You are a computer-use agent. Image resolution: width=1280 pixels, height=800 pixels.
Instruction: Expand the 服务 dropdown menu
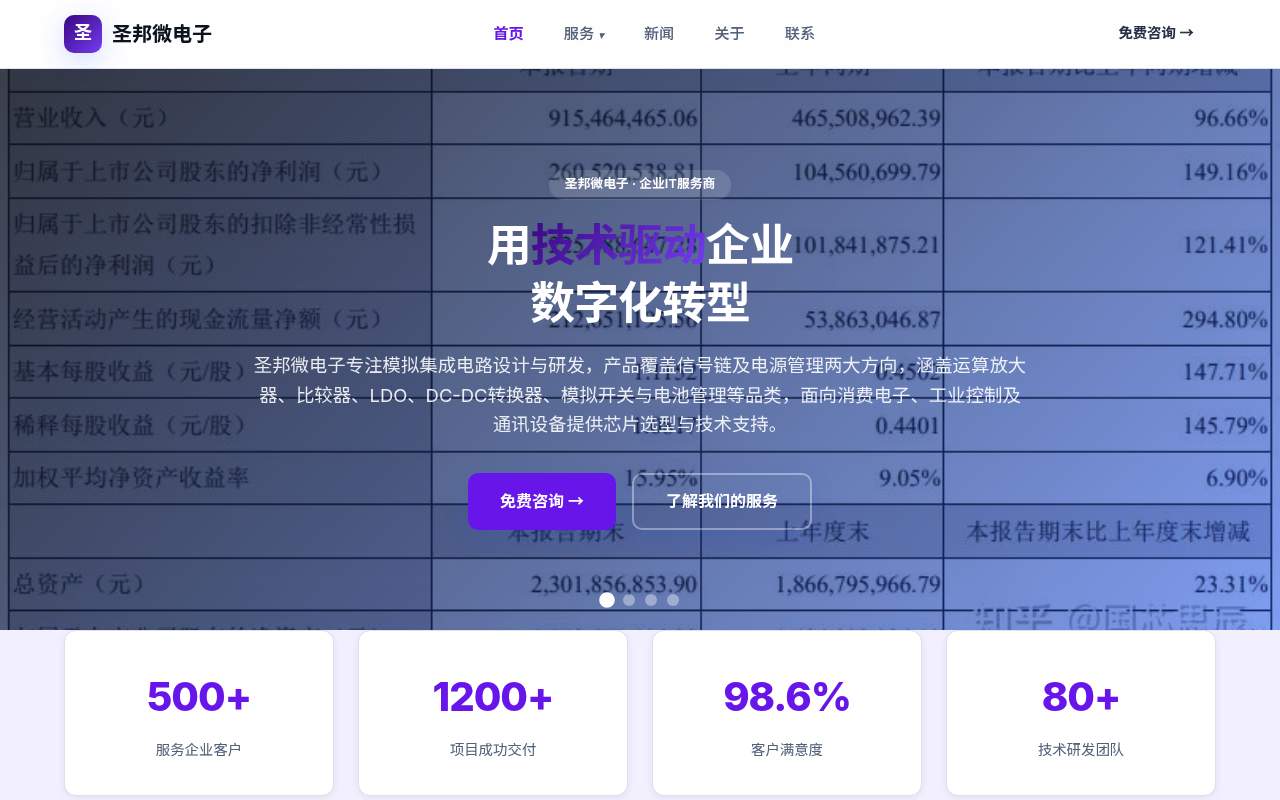[x=584, y=34]
